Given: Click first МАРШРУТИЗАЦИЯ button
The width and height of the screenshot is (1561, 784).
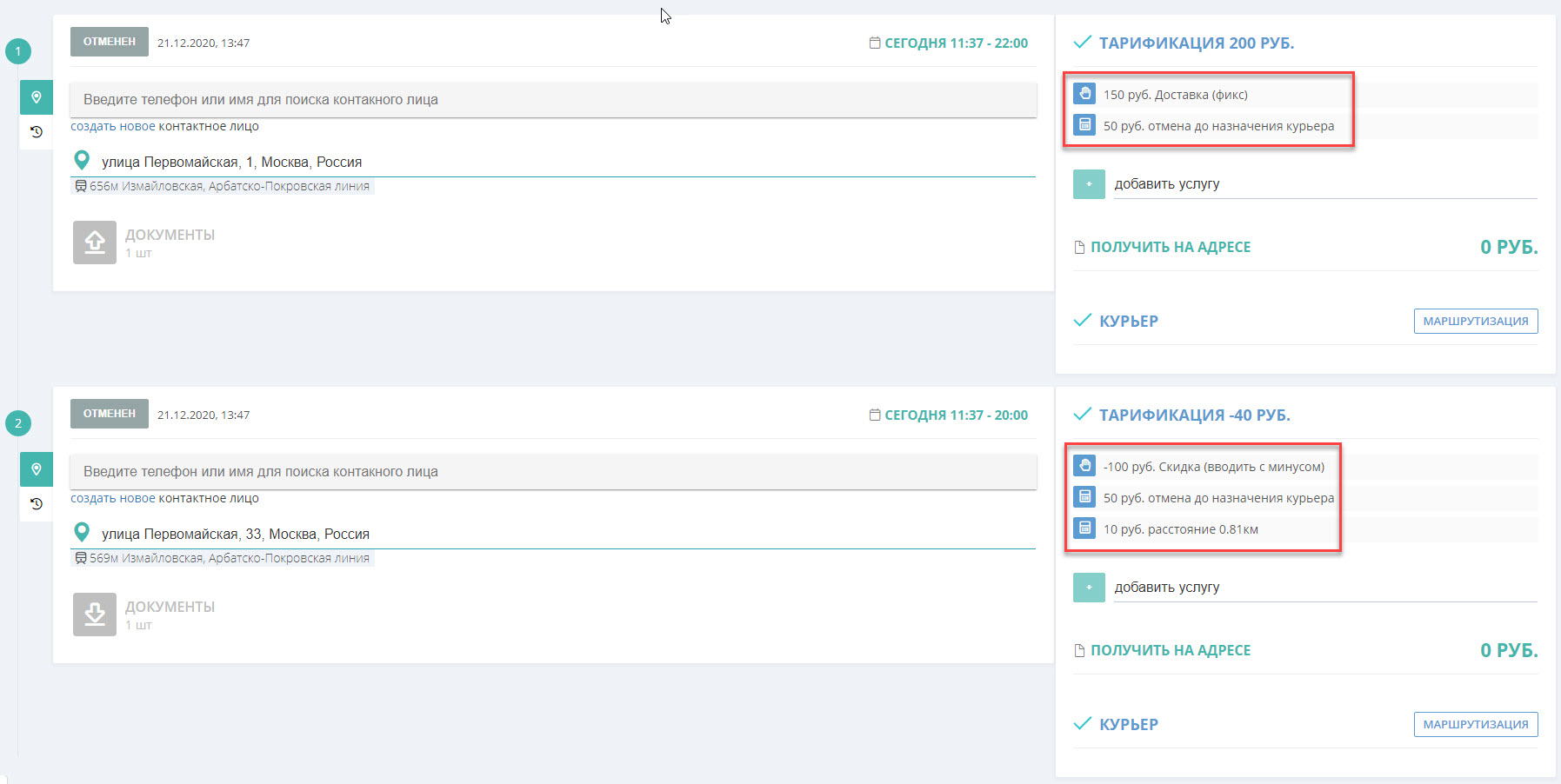Looking at the screenshot, I should coord(1476,321).
